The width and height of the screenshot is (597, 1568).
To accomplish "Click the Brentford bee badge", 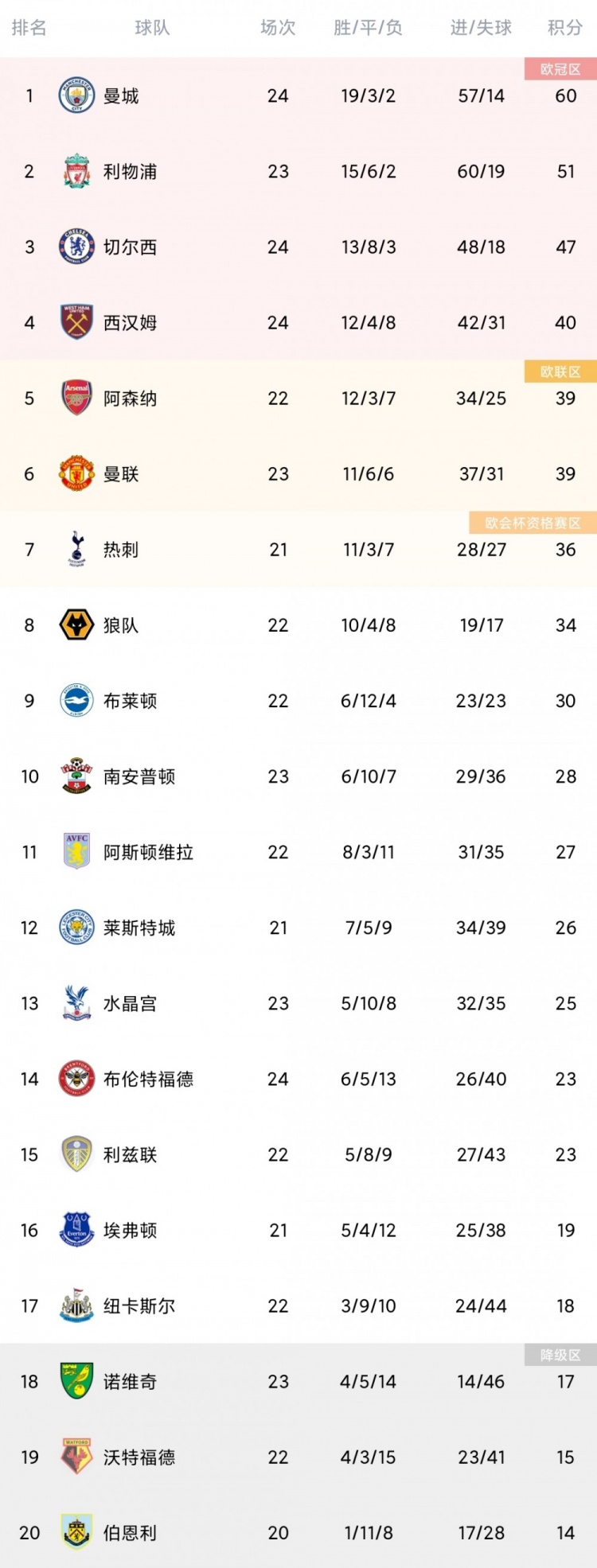I will (x=77, y=1079).
